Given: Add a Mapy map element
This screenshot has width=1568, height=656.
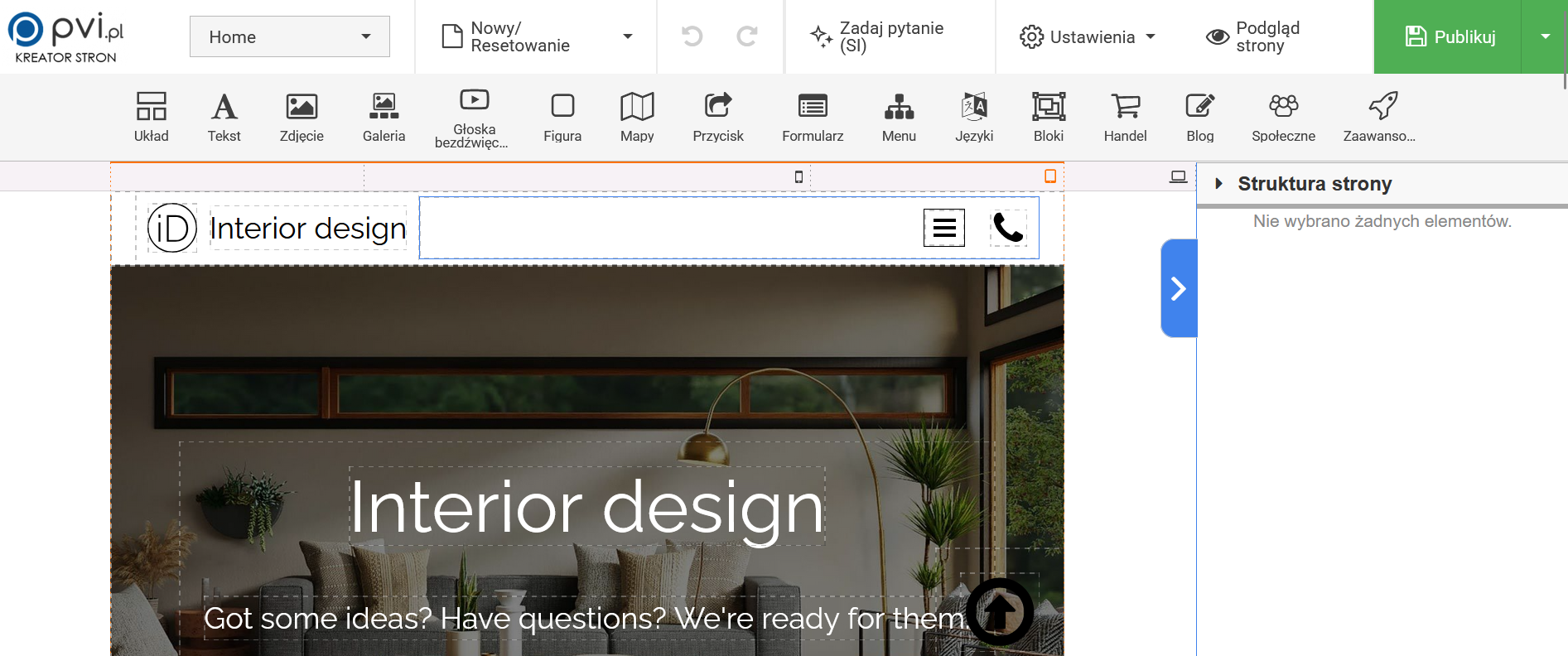Looking at the screenshot, I should pyautogui.click(x=637, y=117).
